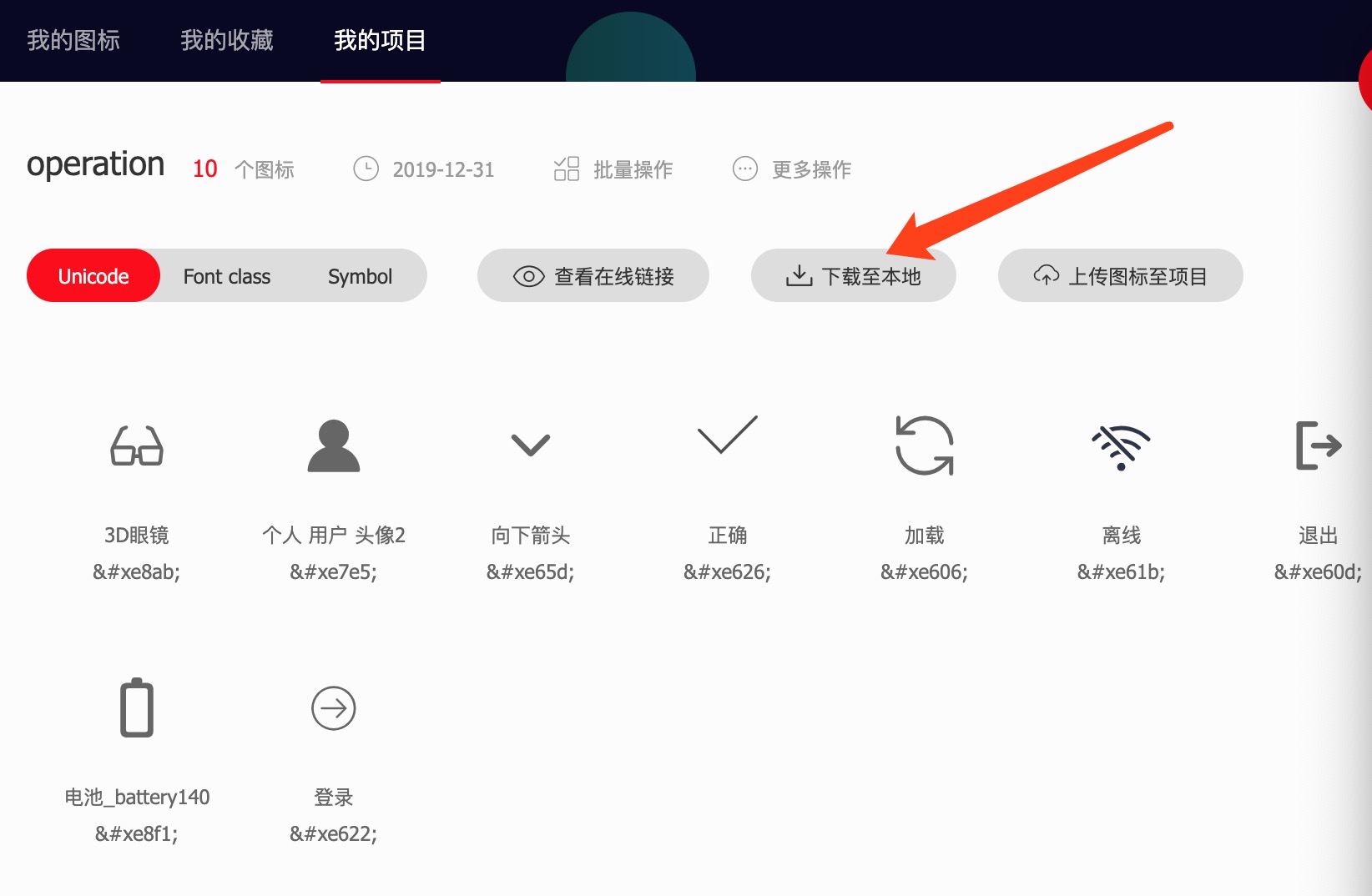Expand options via the clock date icon

click(x=366, y=169)
